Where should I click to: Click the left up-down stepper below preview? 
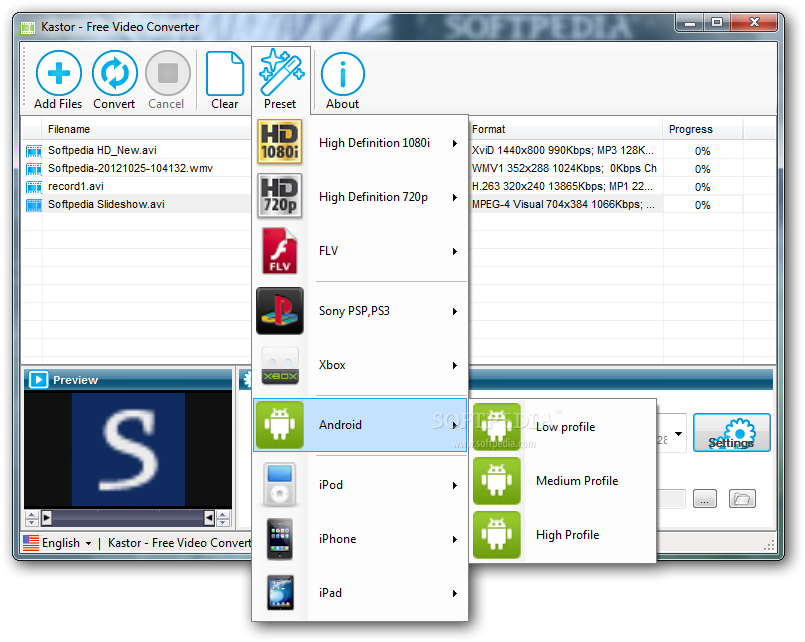click(32, 518)
